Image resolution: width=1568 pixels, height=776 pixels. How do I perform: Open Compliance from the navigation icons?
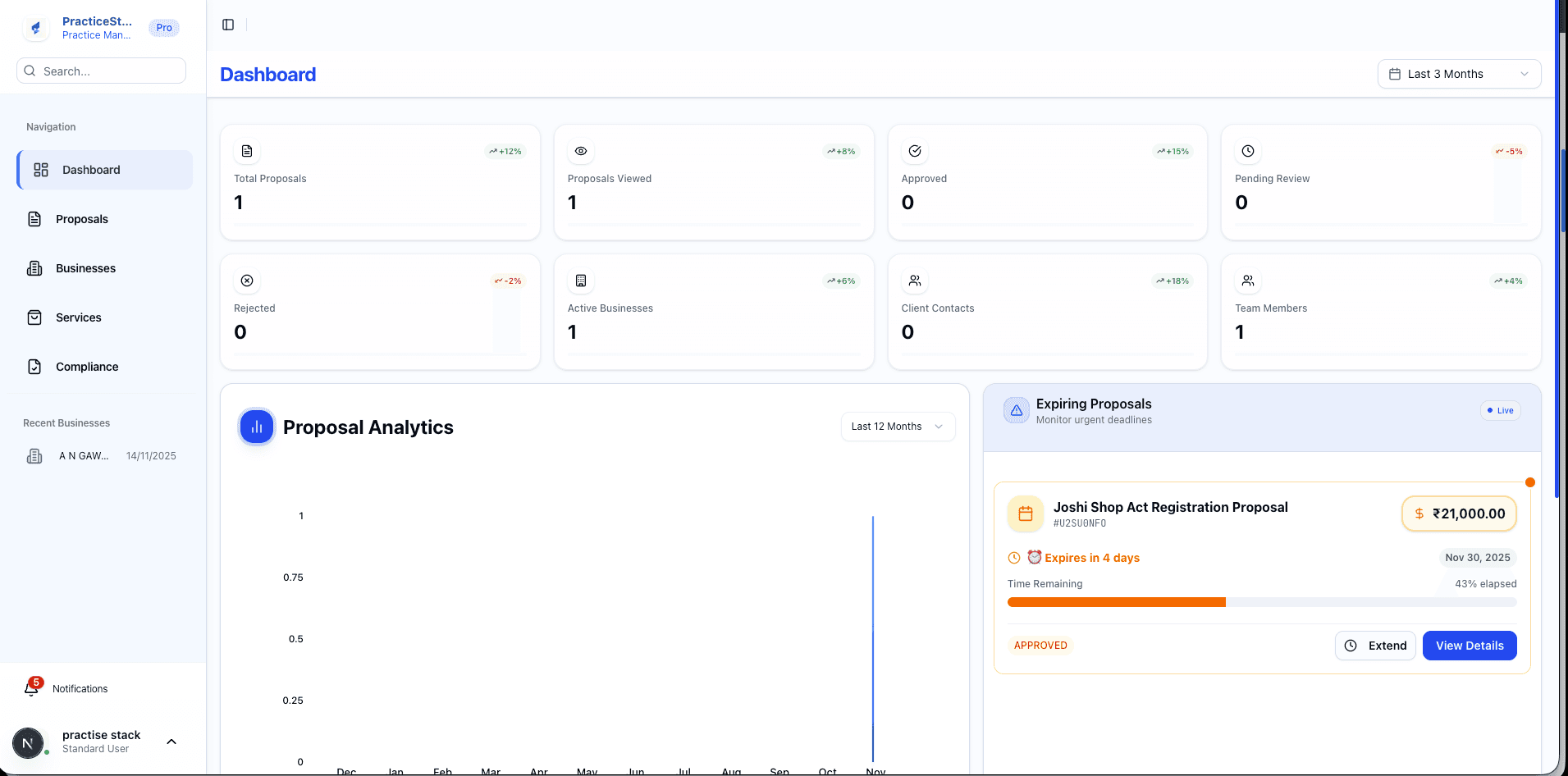[x=34, y=367]
